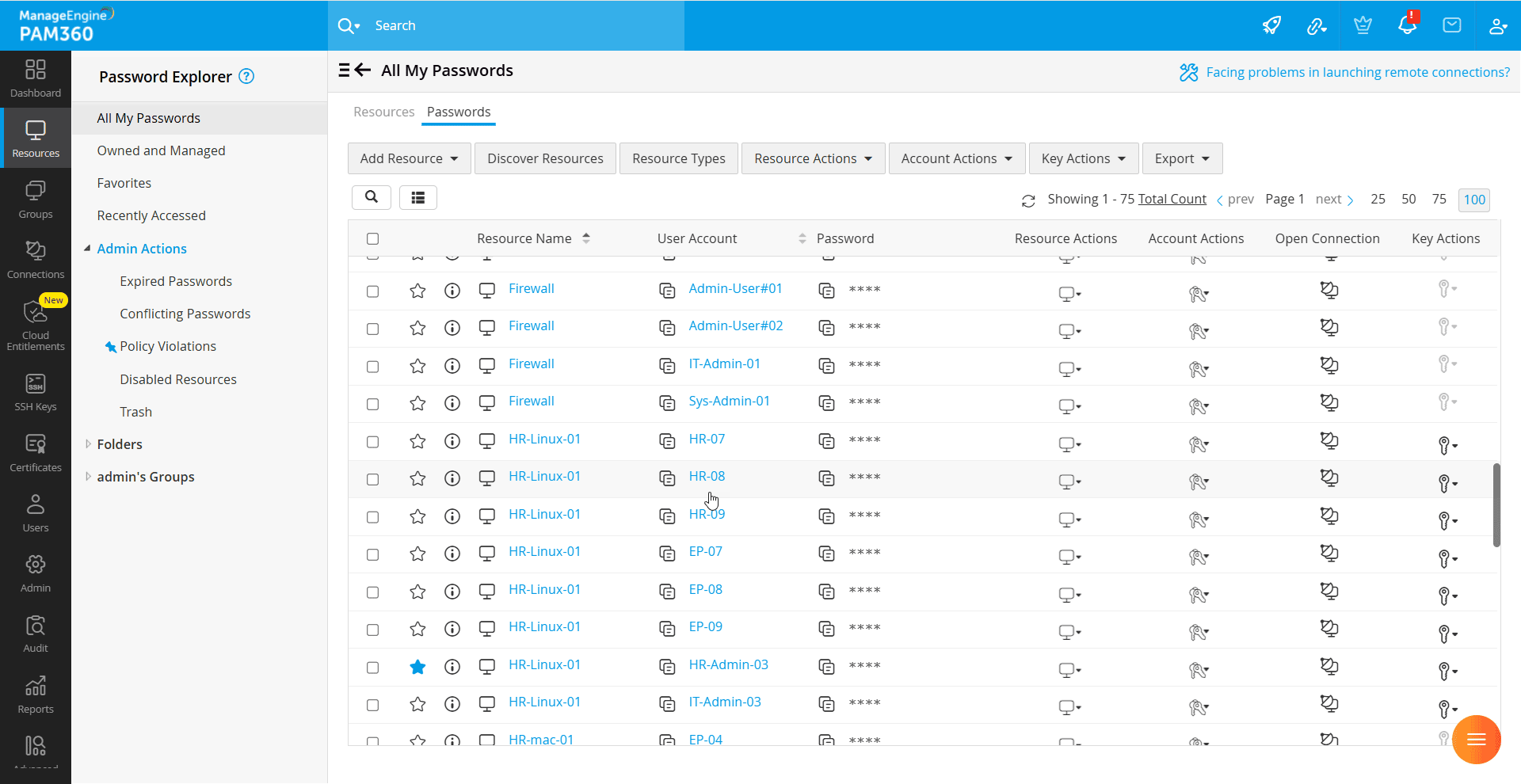Click the info icon for HR-07 row

[x=452, y=441]
